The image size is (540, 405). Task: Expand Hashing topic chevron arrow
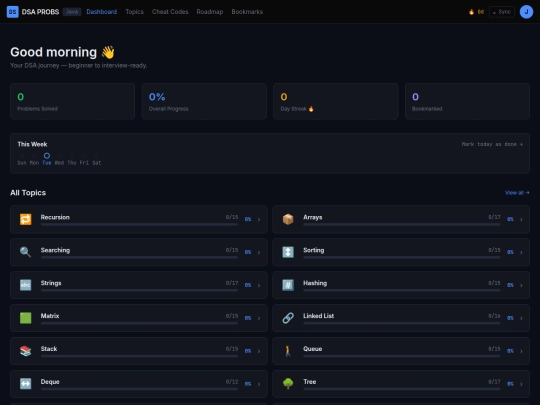tap(521, 285)
